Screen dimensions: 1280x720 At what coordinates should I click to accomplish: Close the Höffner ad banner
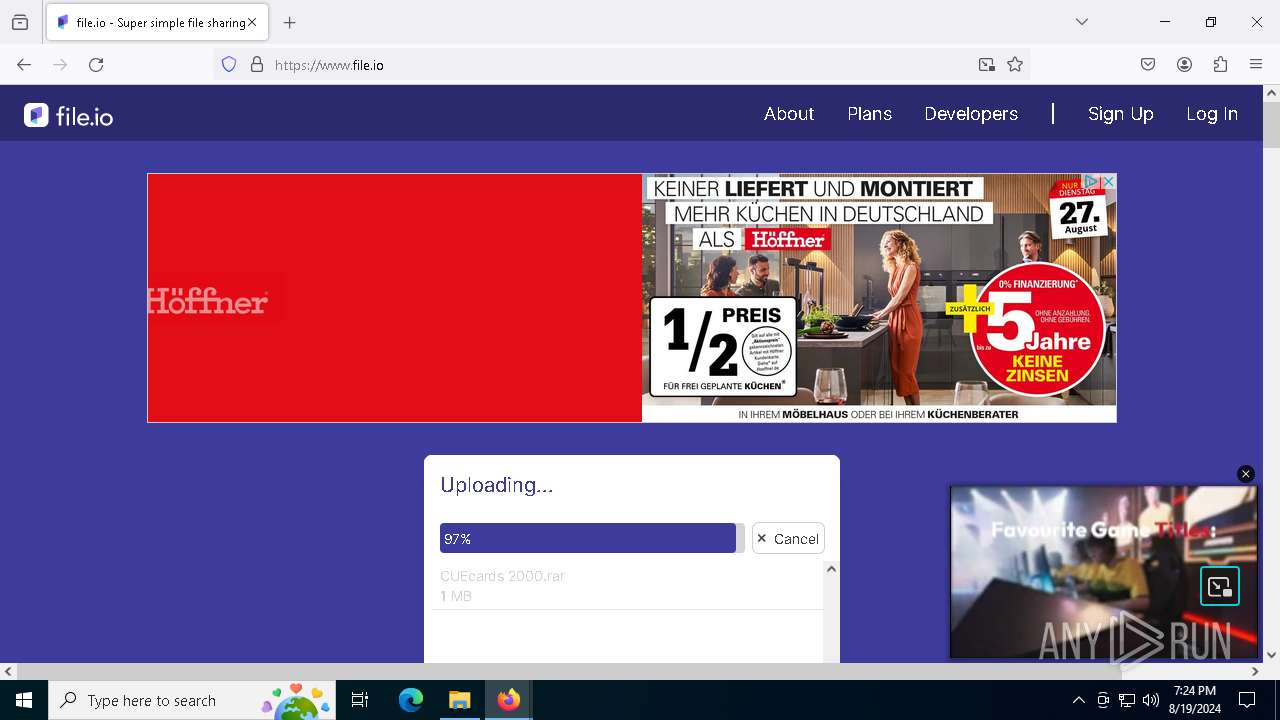click(x=1108, y=181)
